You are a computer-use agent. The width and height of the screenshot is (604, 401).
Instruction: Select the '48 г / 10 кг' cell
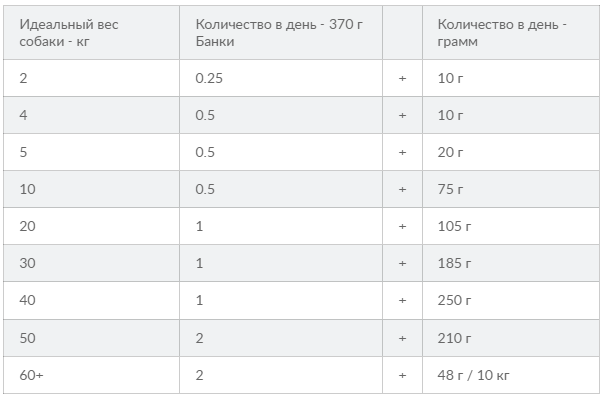pyautogui.click(x=511, y=375)
